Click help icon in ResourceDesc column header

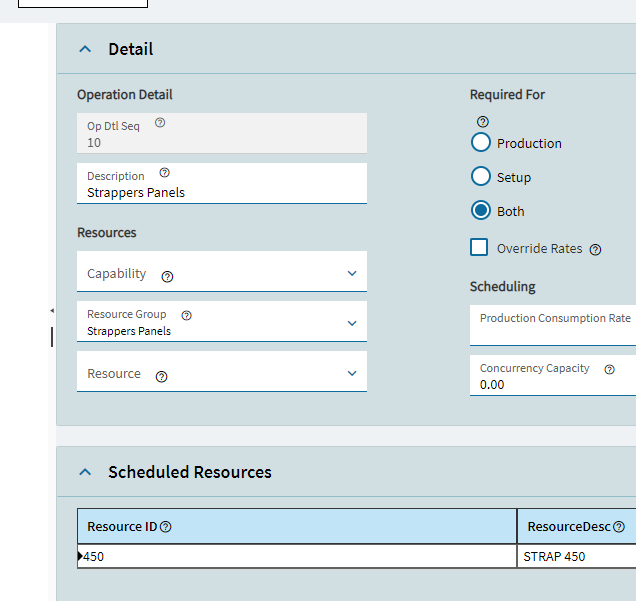click(x=619, y=527)
